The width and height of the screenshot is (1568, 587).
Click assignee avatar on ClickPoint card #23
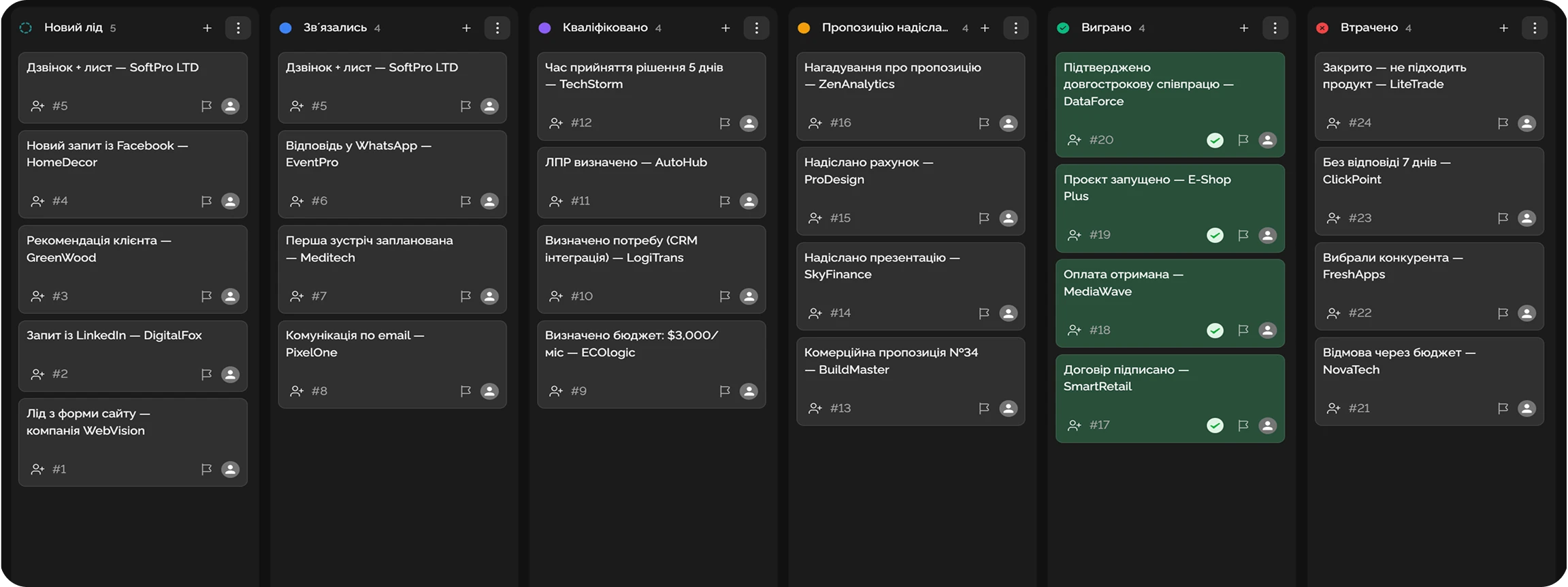1526,219
